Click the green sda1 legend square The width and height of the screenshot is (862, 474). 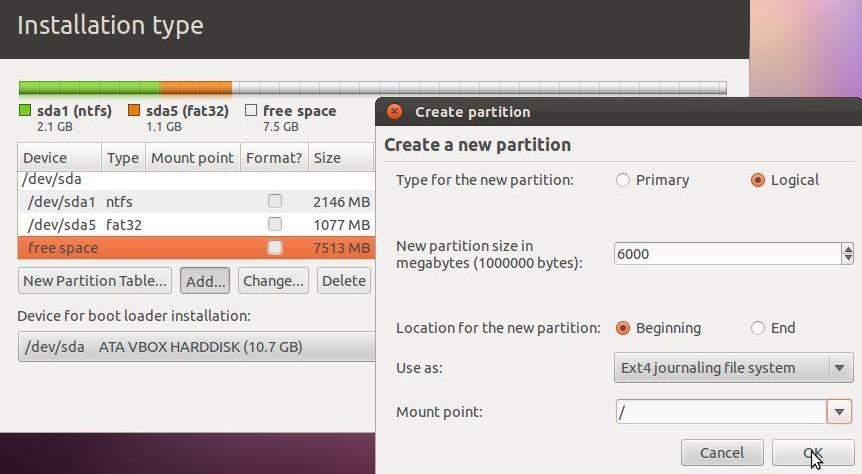(x=25, y=111)
